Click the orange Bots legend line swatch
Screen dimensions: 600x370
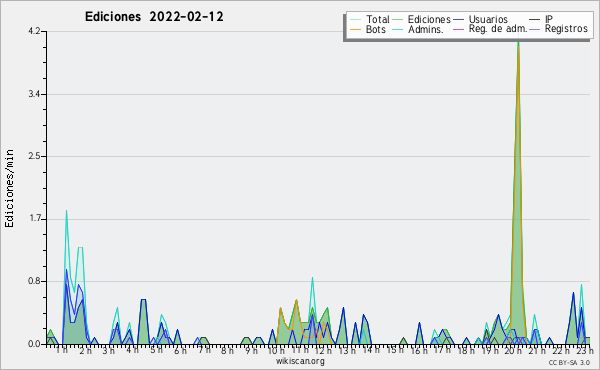click(355, 29)
